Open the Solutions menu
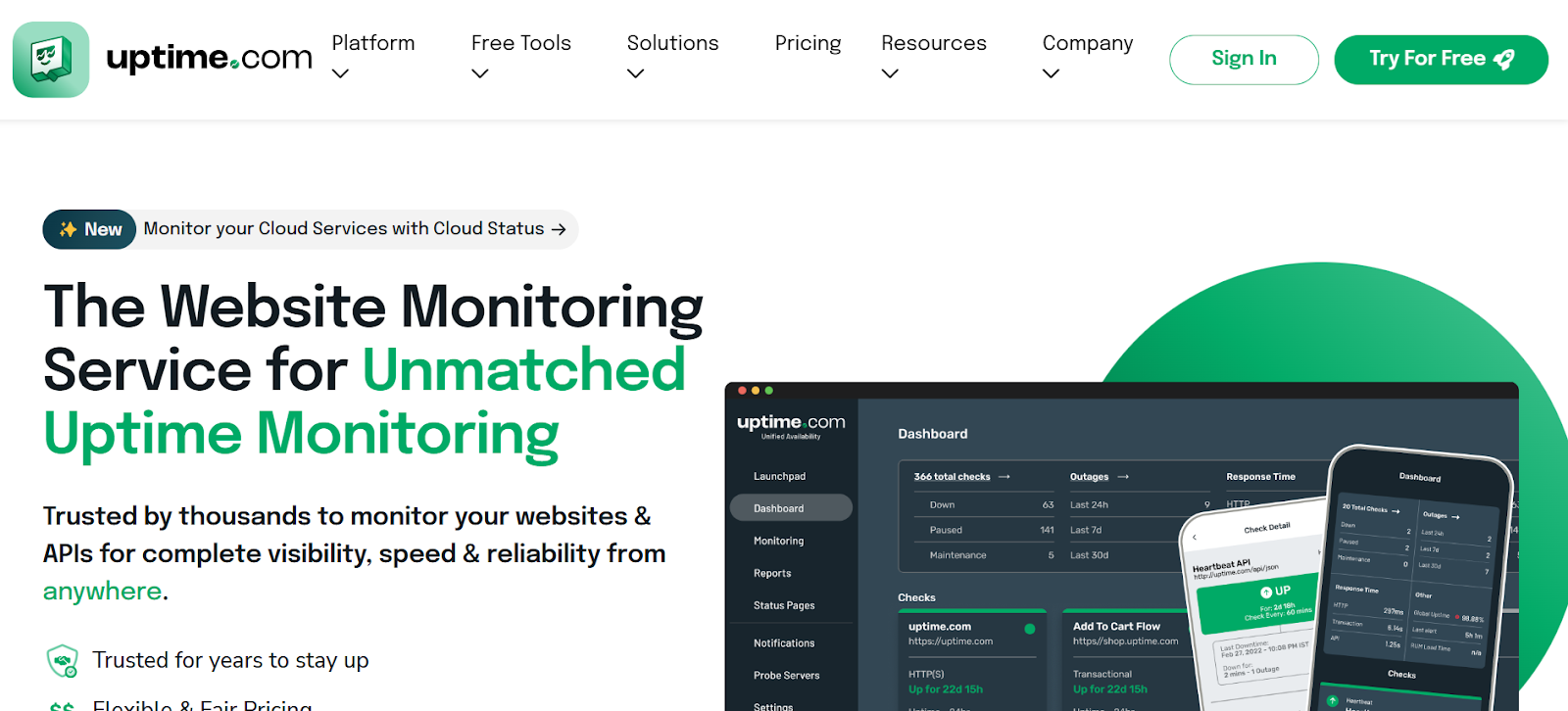This screenshot has height=711, width=1568. pyautogui.click(x=673, y=43)
